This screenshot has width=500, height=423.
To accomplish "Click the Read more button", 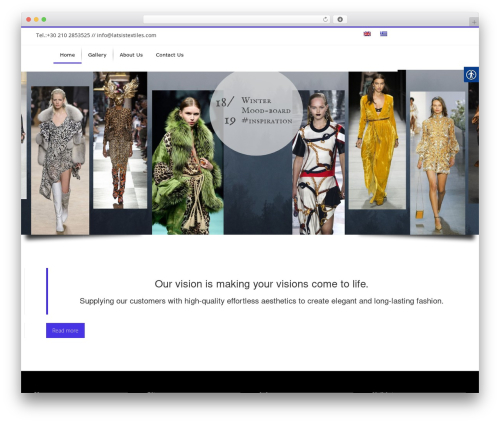I will (65, 330).
